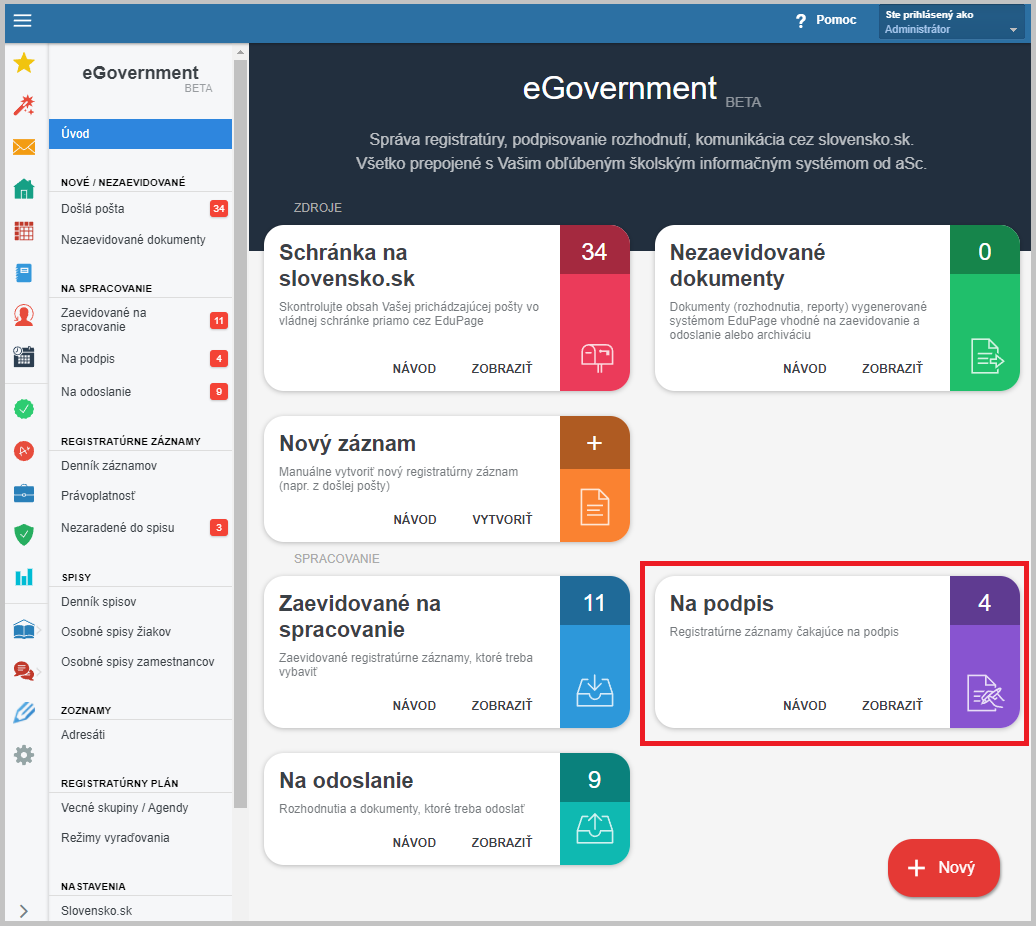
Task: Open Nezaradené do spisu menu item
Action: (x=140, y=528)
